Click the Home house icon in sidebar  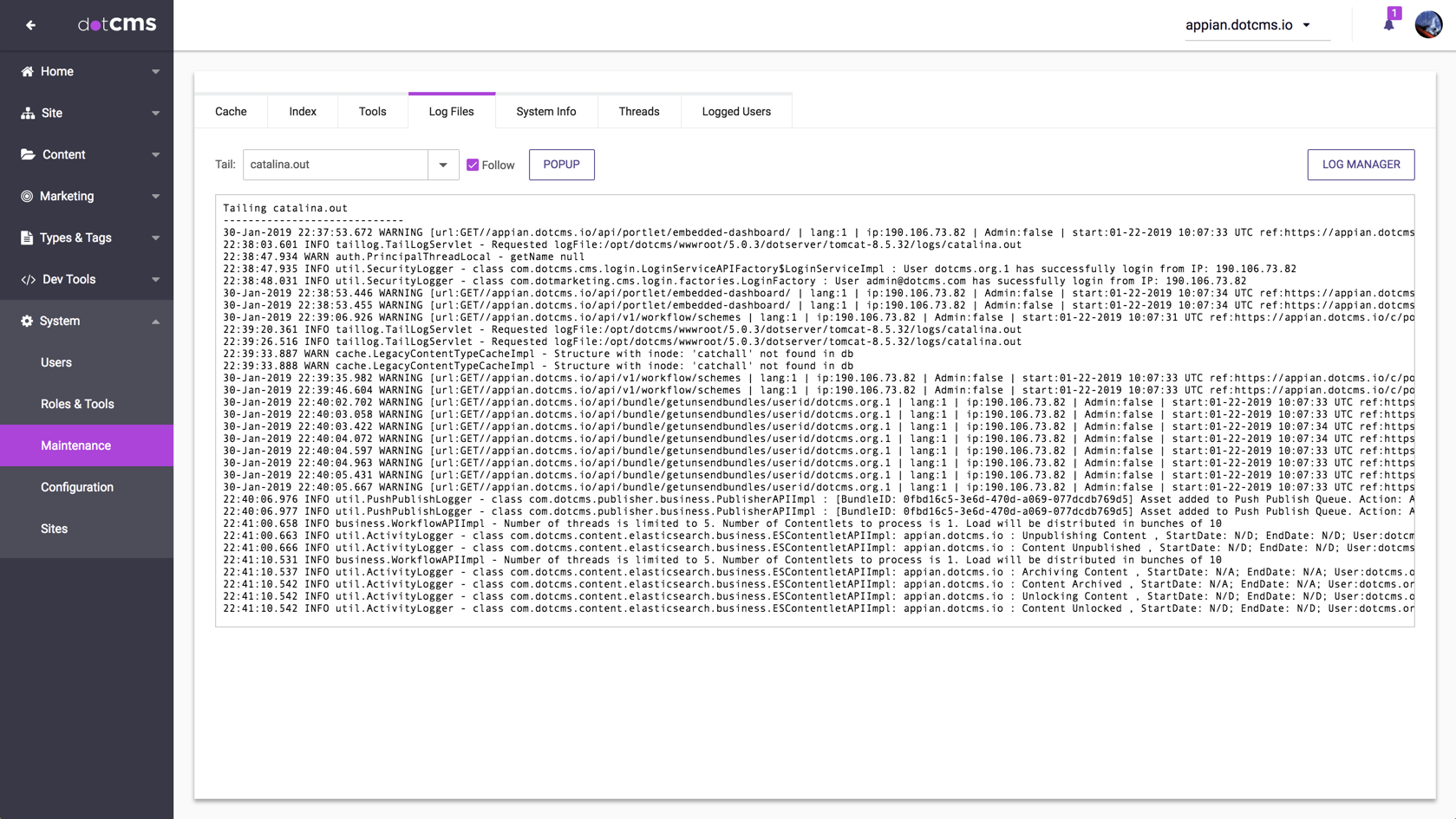coord(28,71)
